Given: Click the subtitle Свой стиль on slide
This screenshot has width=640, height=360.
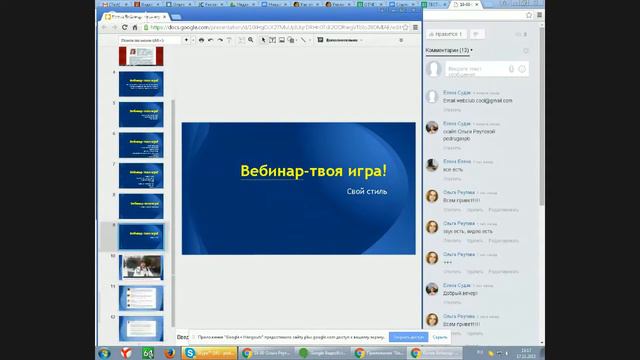Looking at the screenshot, I should pyautogui.click(x=367, y=191).
